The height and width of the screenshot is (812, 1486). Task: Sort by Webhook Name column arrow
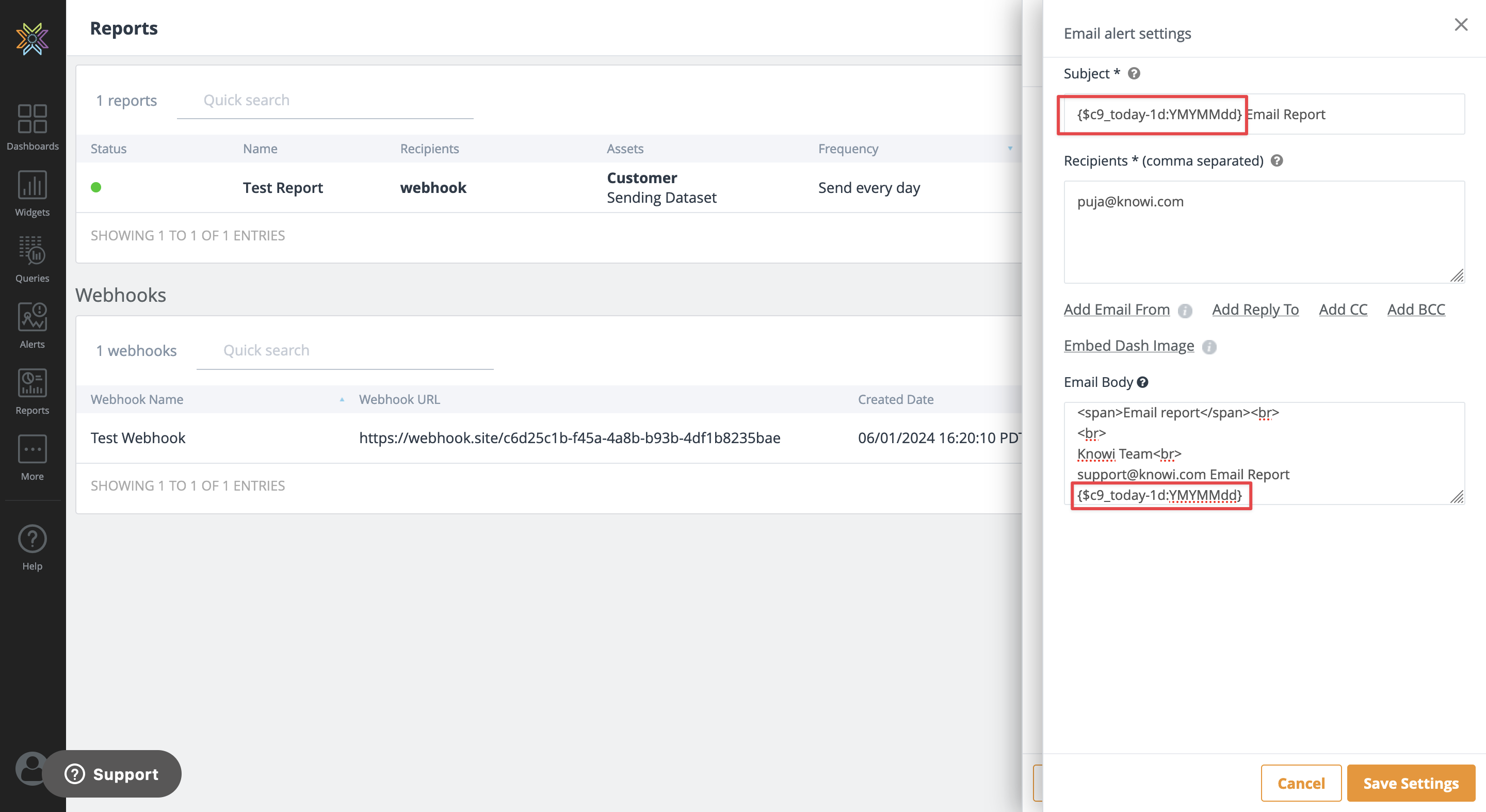tap(342, 400)
